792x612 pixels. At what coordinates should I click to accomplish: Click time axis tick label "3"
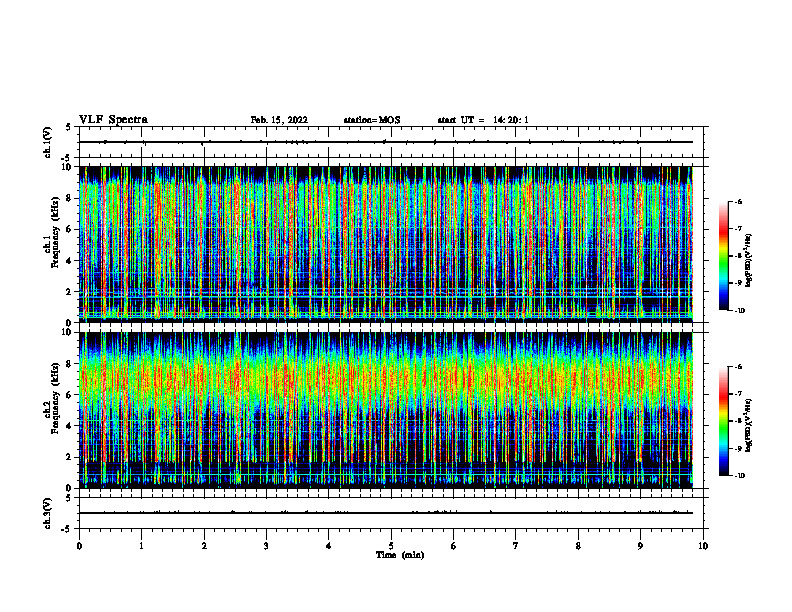pos(266,546)
